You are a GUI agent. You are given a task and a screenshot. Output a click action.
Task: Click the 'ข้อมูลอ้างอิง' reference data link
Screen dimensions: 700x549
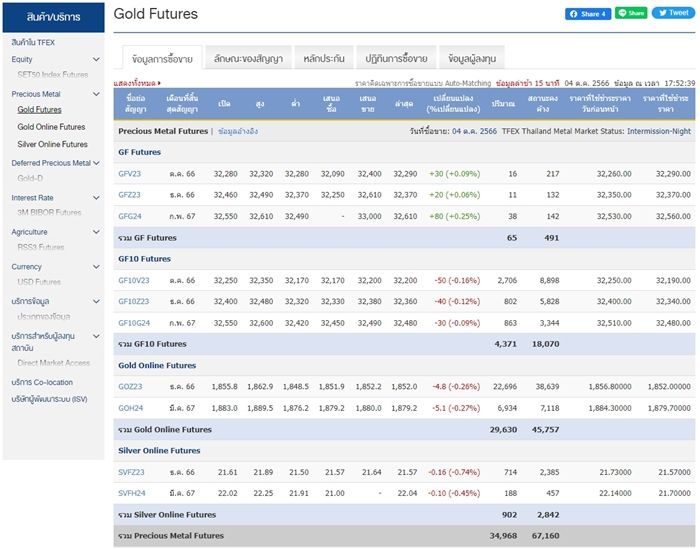pyautogui.click(x=238, y=131)
